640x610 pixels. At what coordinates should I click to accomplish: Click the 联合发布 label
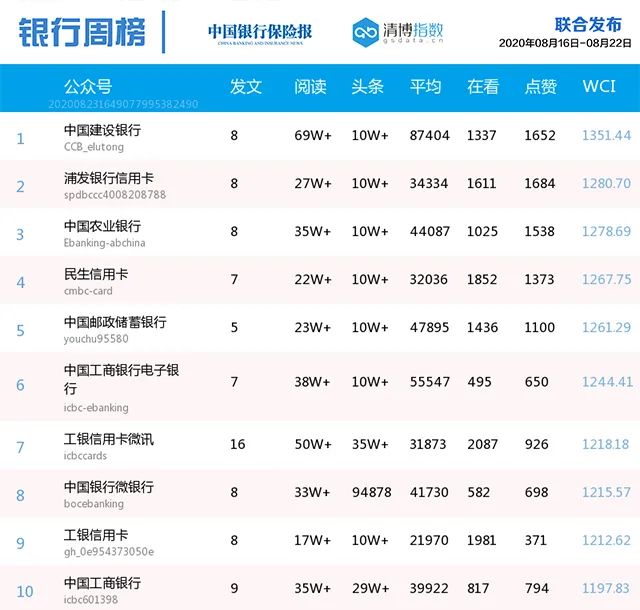588,24
